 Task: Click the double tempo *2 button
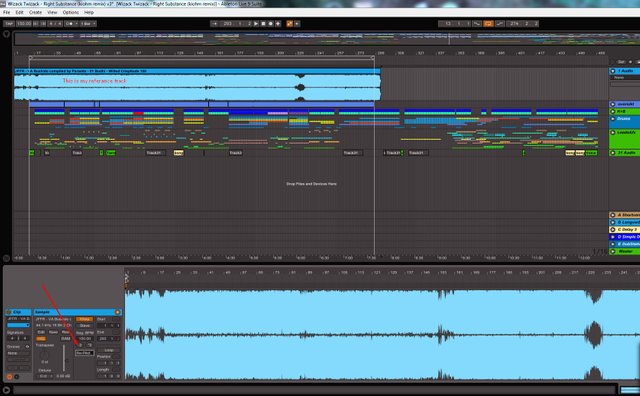[89, 345]
